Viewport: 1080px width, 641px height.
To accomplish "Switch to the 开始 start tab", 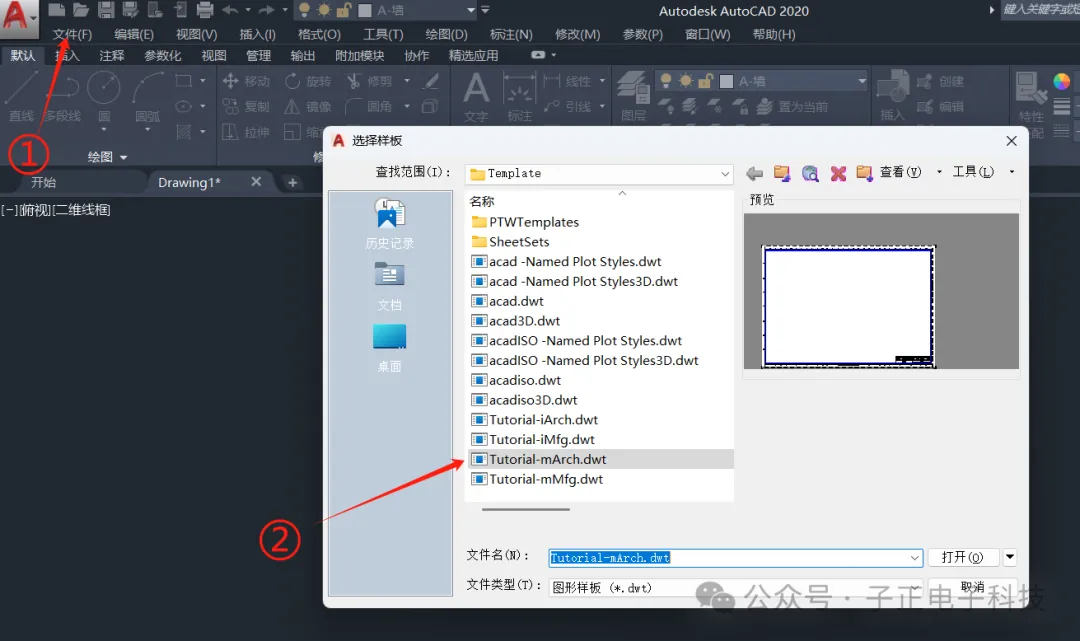I will pos(43,182).
